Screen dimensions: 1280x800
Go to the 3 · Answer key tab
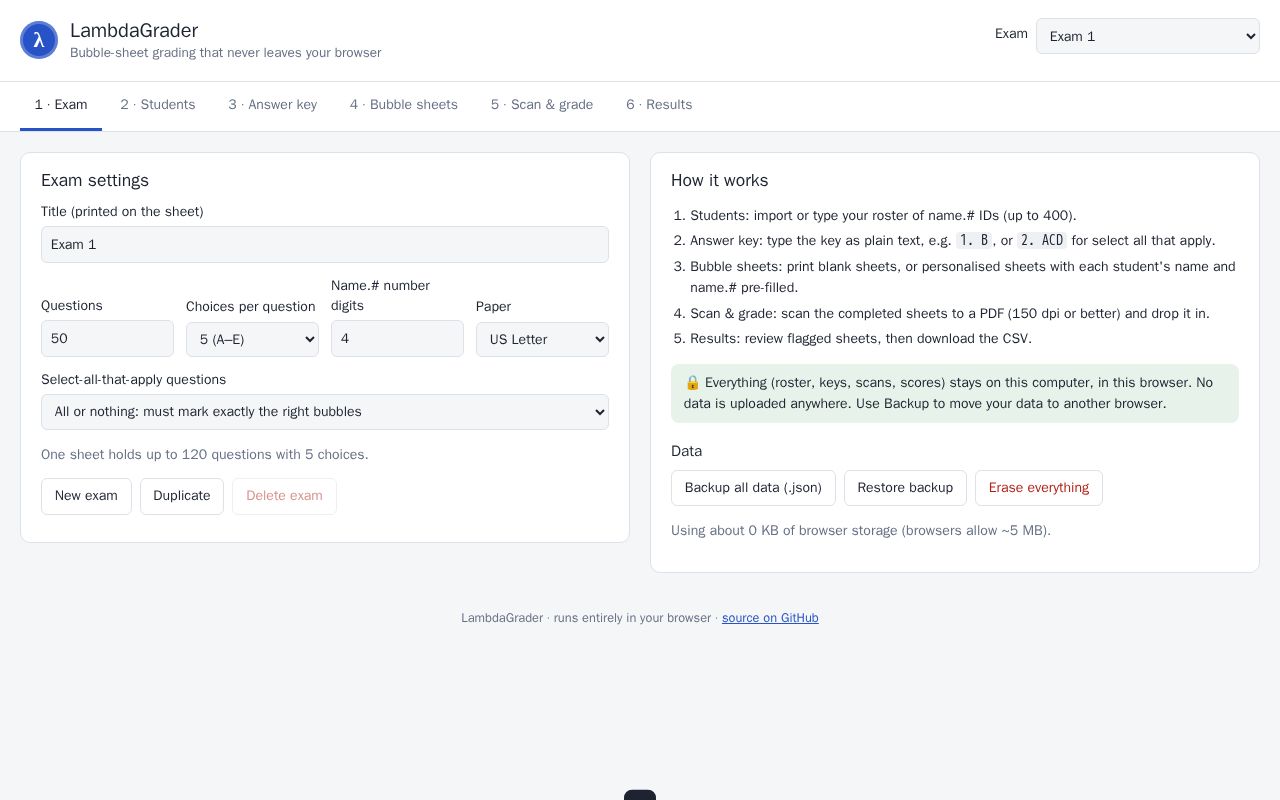[x=272, y=105]
